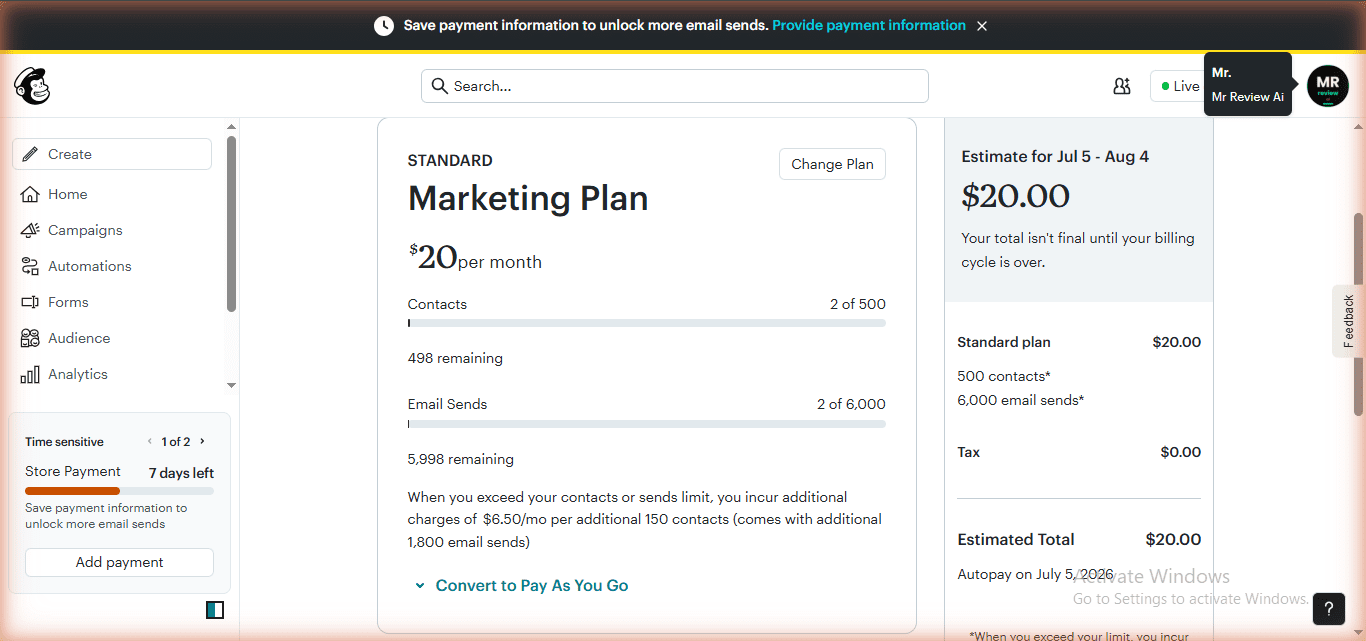The height and width of the screenshot is (641, 1366).
Task: Click the Store Payment progress bar
Action: [119, 491]
